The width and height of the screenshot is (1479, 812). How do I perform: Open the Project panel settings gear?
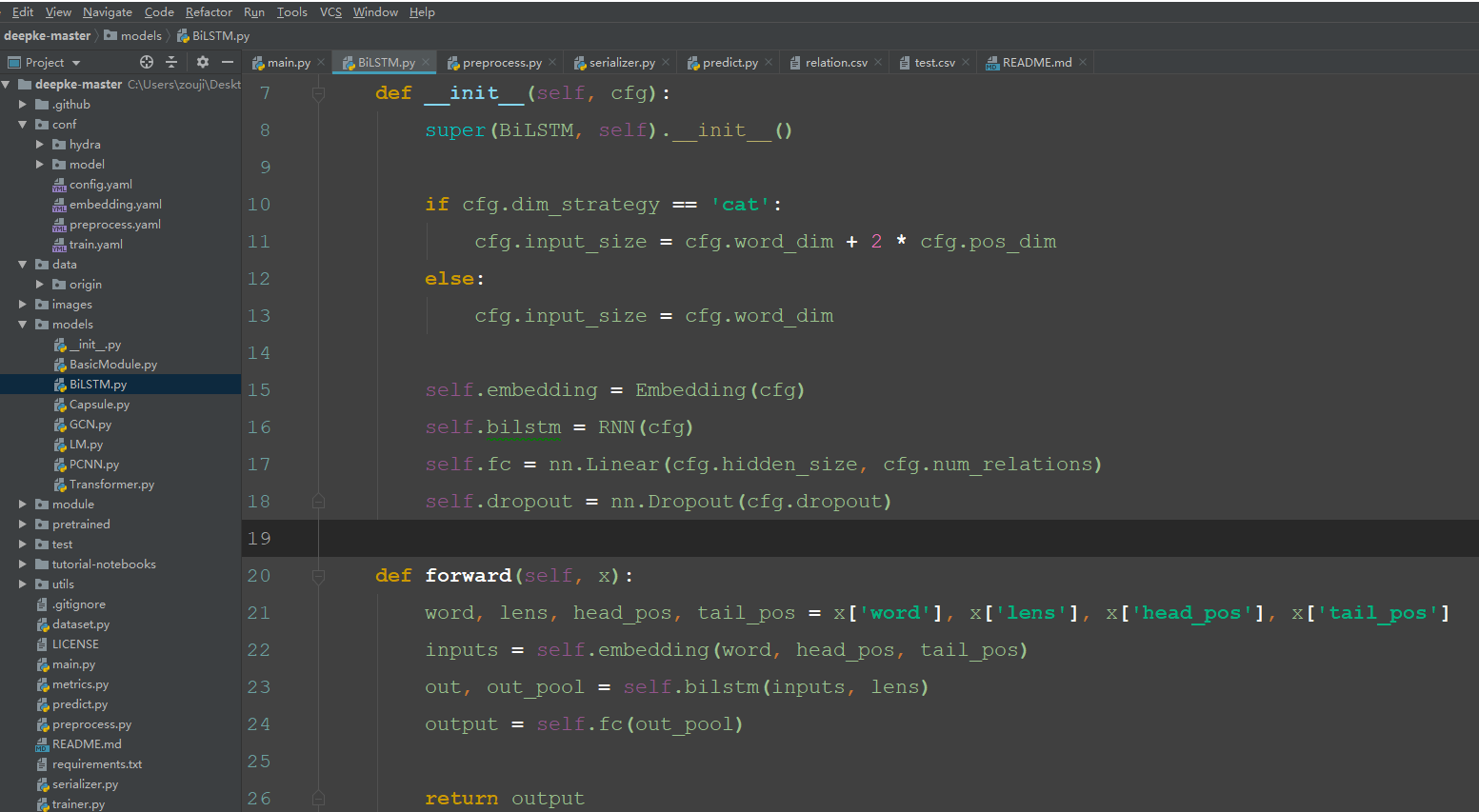202,62
